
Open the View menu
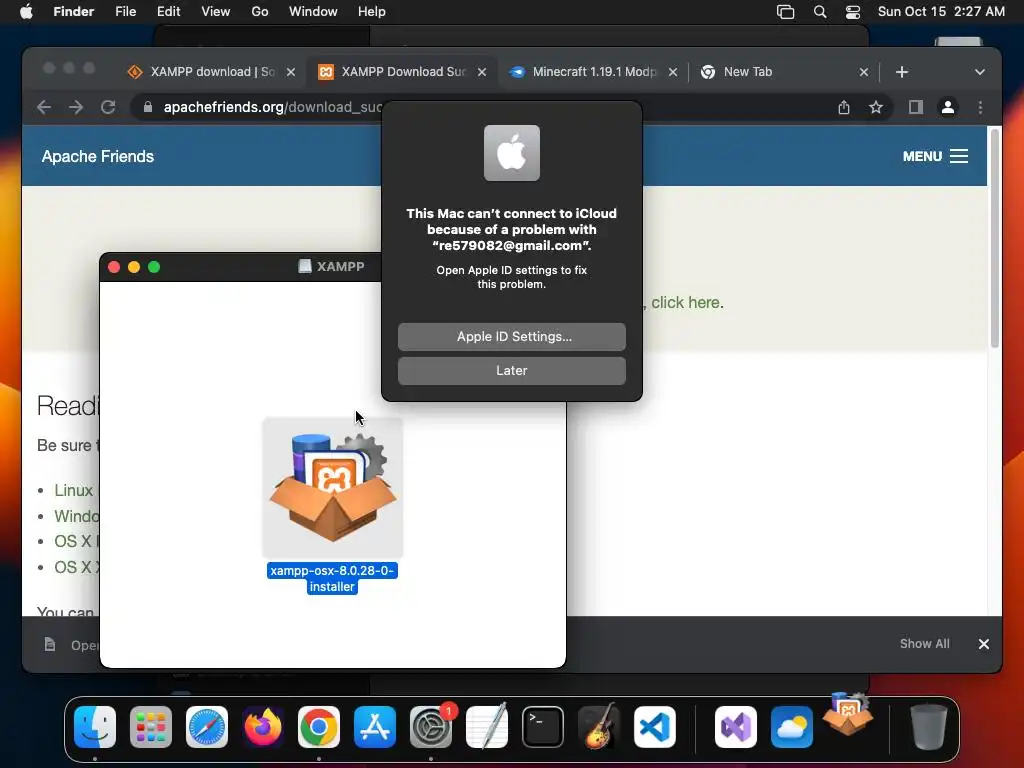[216, 11]
